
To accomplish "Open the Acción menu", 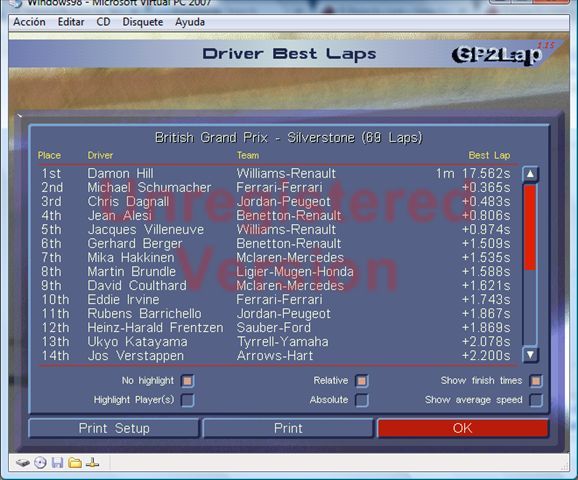I will (x=29, y=22).
